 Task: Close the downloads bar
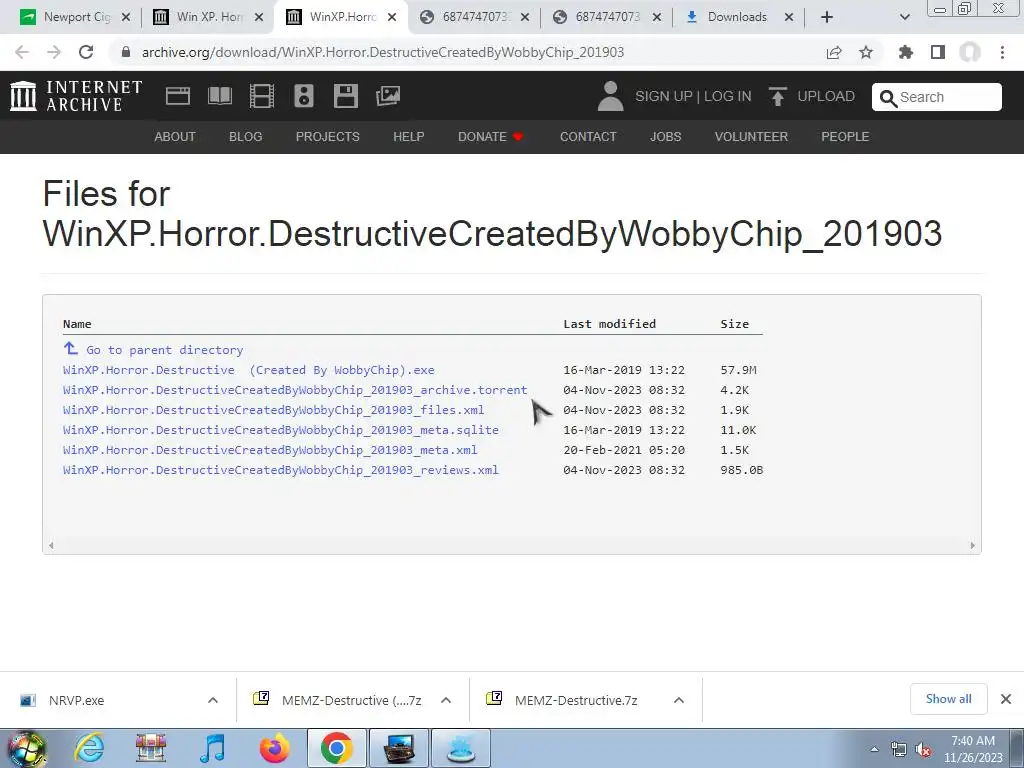[1006, 699]
